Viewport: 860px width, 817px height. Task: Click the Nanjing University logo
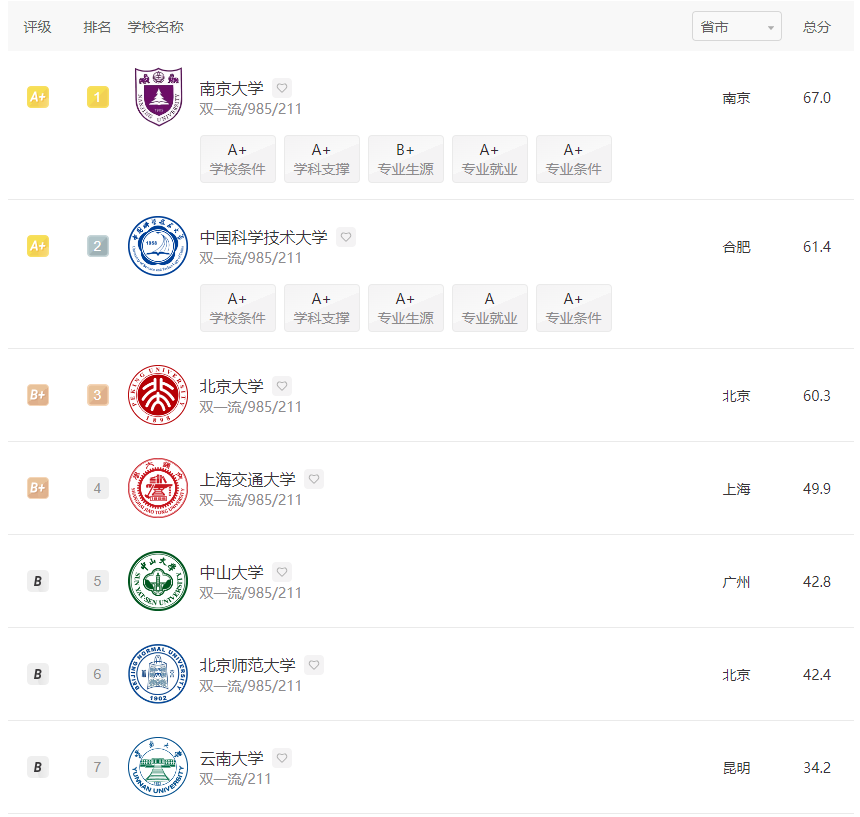click(158, 97)
